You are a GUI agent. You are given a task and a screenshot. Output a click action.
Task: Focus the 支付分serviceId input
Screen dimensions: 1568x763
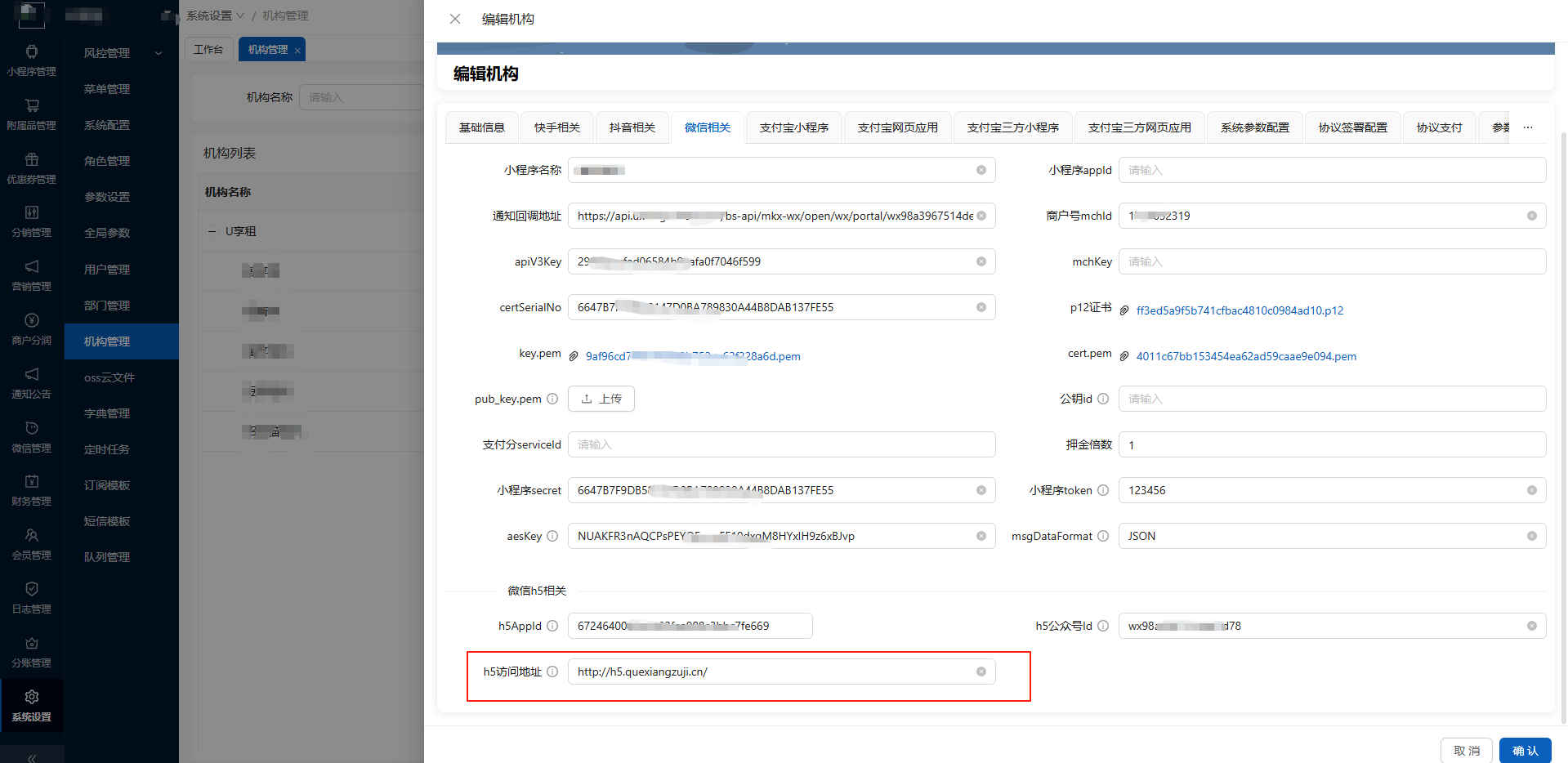point(781,444)
